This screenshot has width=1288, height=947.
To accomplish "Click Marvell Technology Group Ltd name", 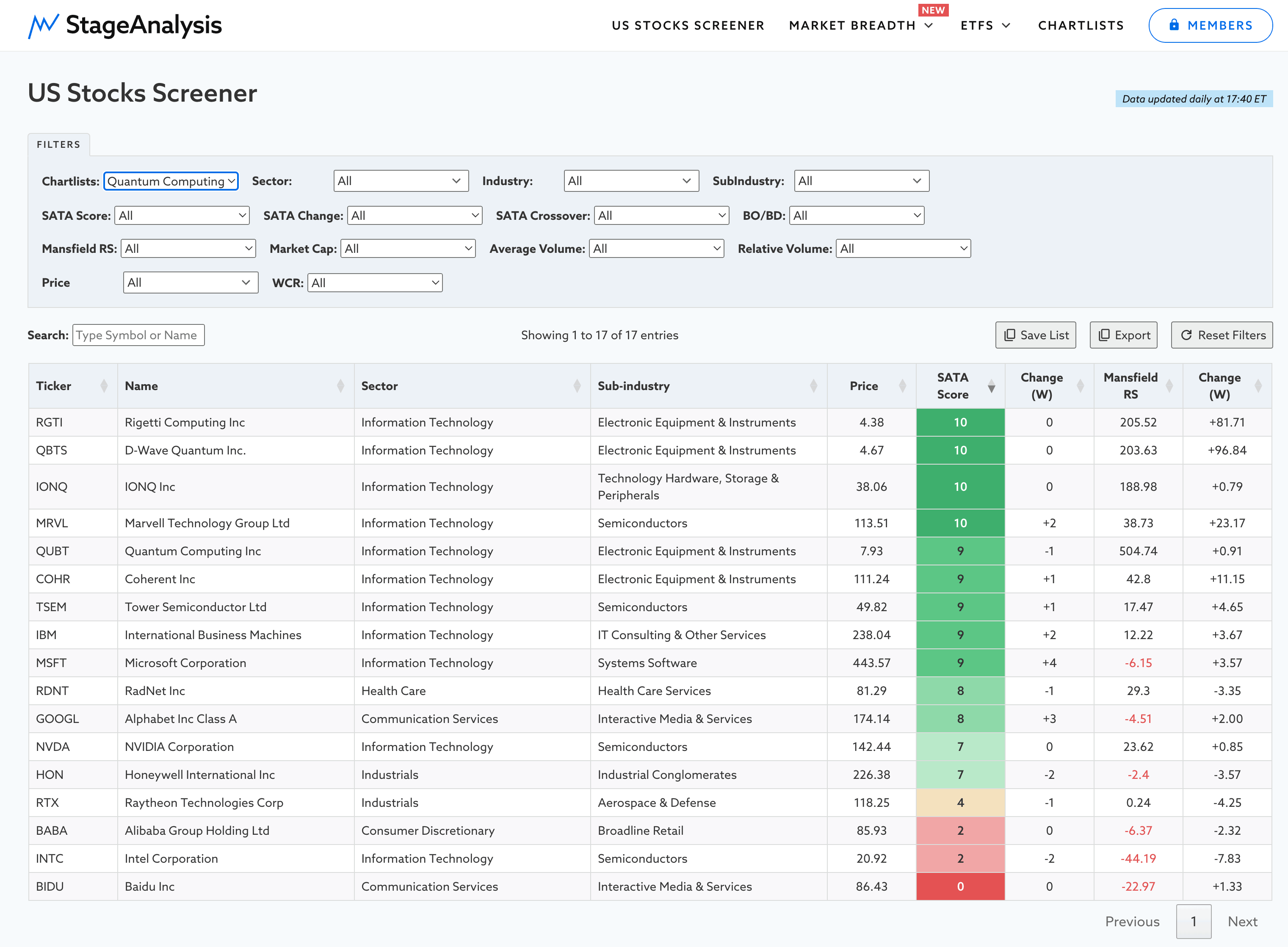I will (207, 523).
